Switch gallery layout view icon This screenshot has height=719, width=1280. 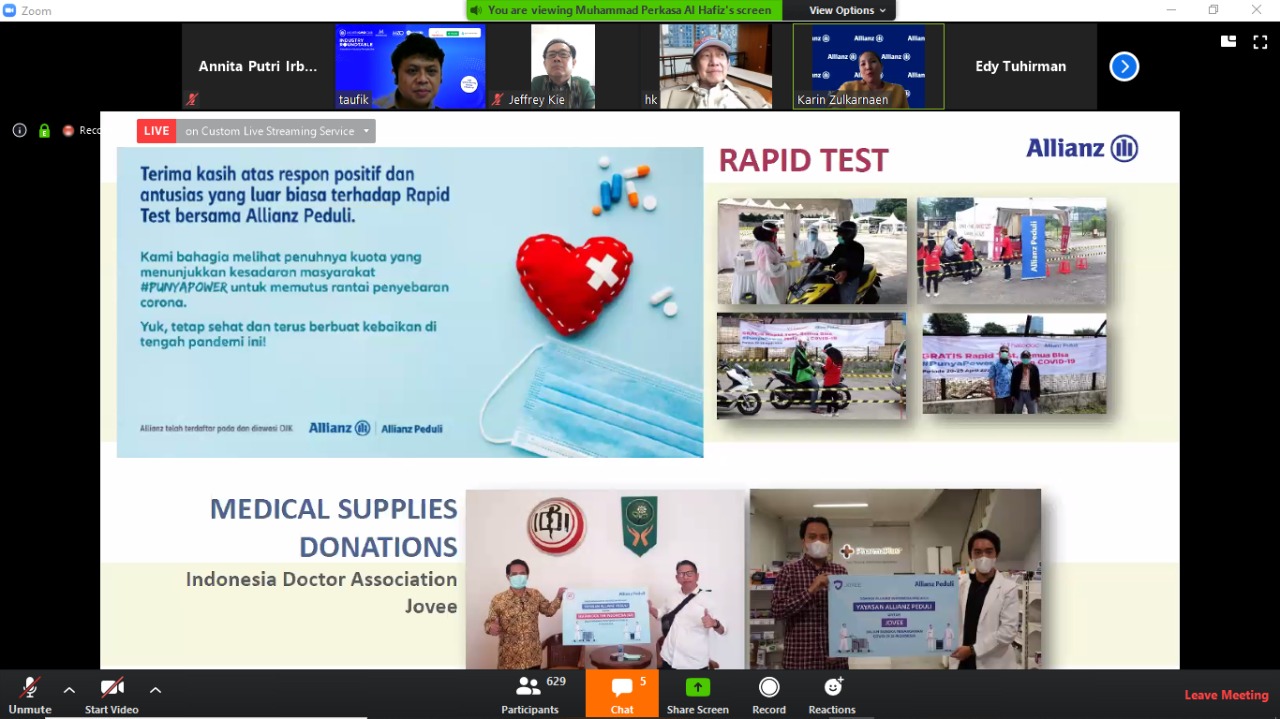click(1229, 42)
